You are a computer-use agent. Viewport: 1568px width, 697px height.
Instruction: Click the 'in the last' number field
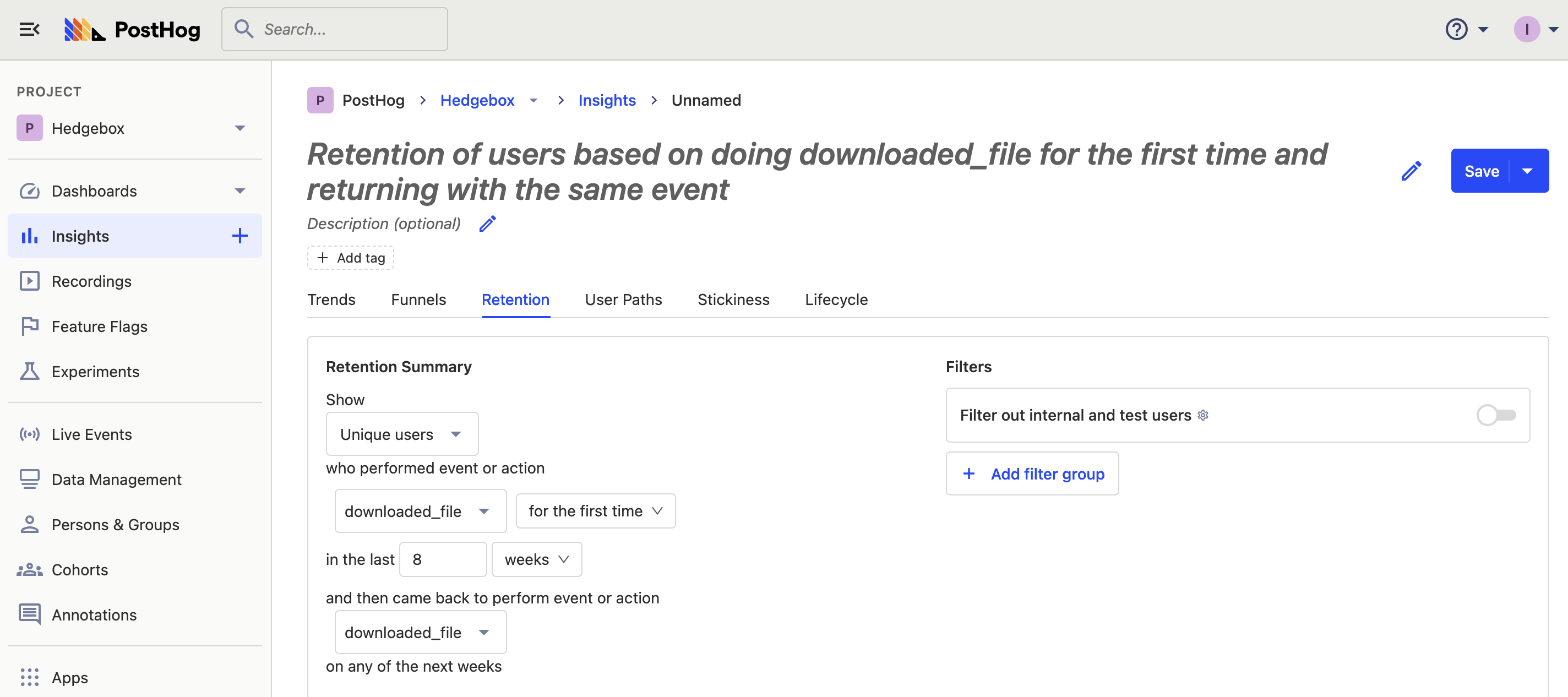tap(443, 559)
